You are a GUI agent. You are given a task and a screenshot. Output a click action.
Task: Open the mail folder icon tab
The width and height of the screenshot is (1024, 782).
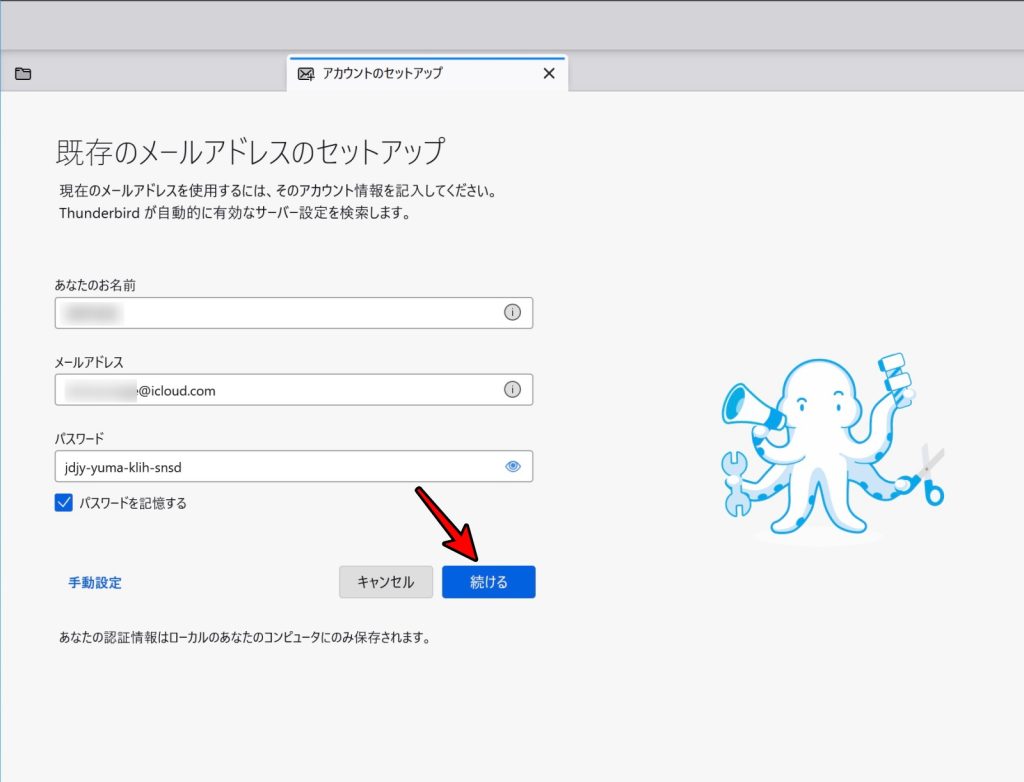pos(23,73)
